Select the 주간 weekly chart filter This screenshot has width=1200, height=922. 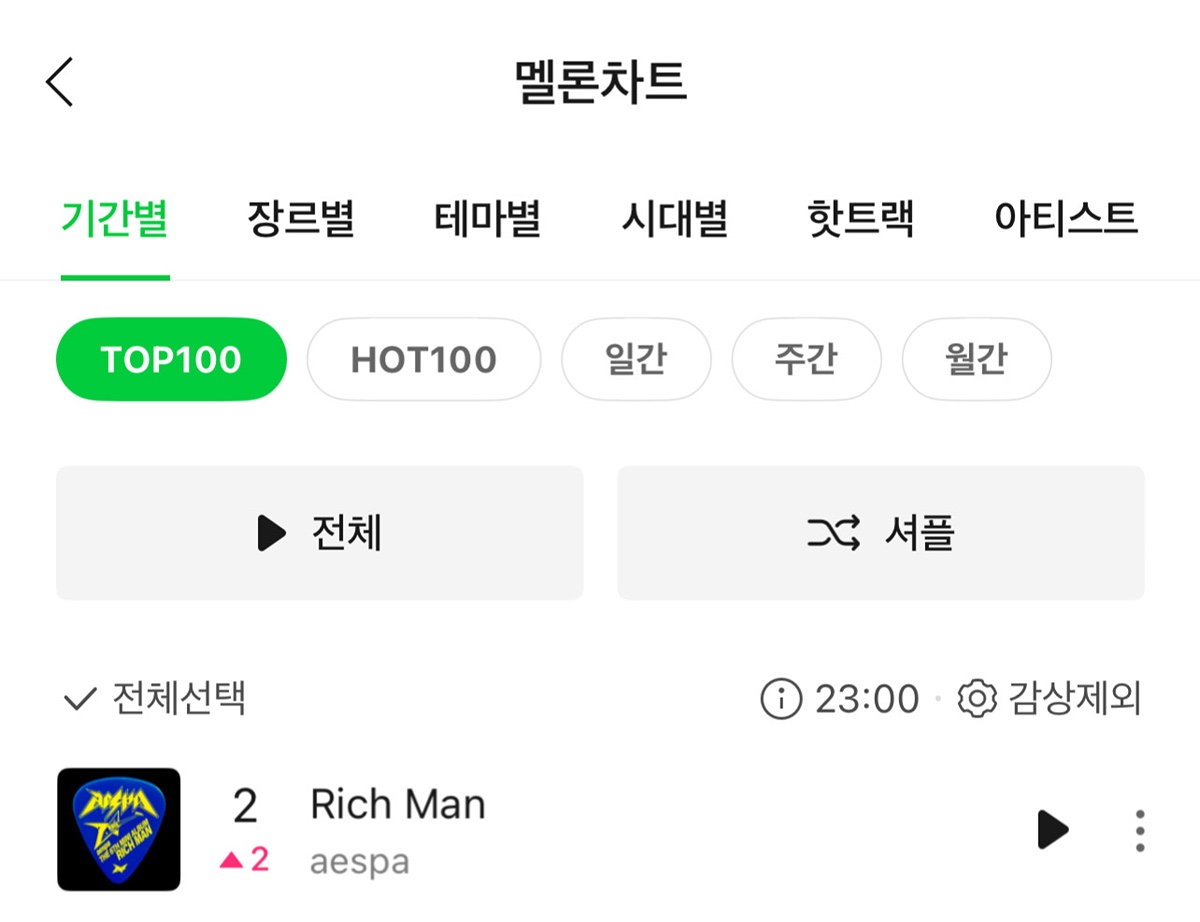click(x=806, y=359)
